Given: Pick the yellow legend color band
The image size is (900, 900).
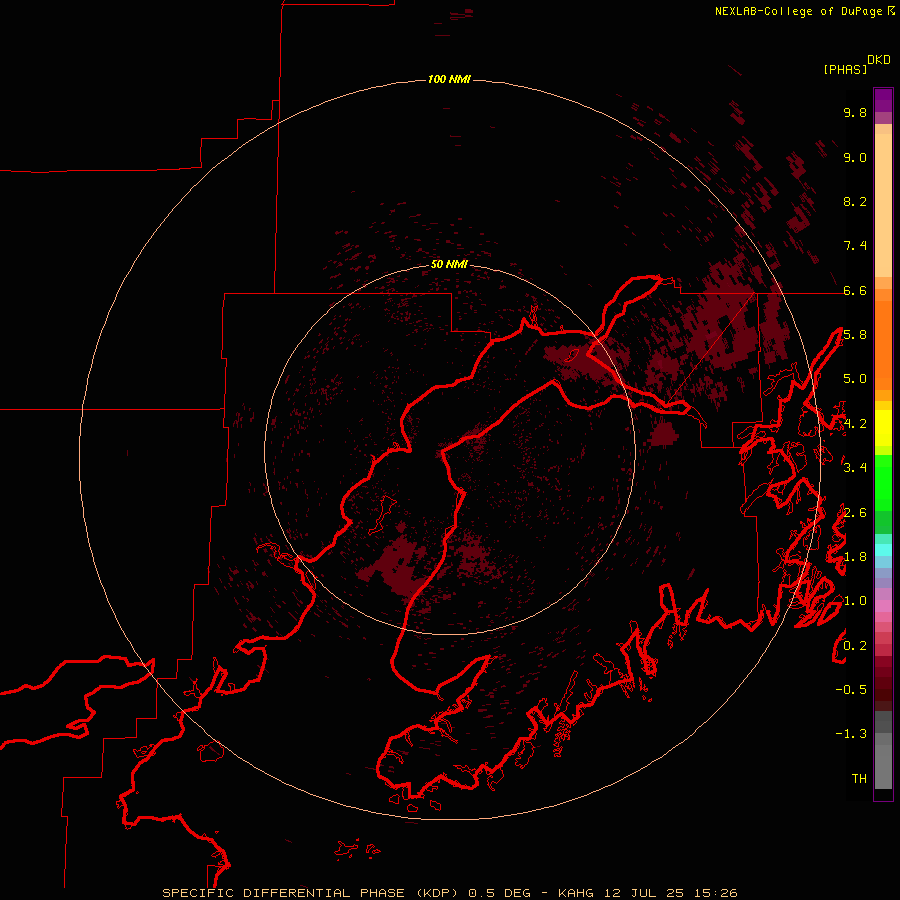Looking at the screenshot, I should (883, 428).
